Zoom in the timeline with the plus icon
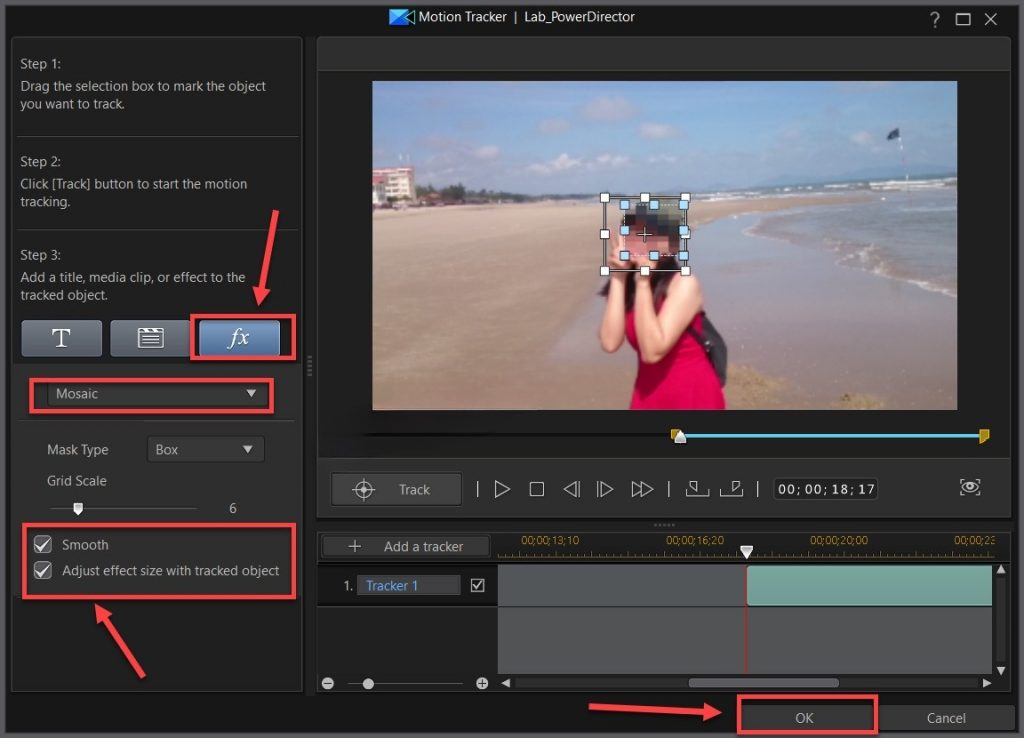 [x=481, y=683]
